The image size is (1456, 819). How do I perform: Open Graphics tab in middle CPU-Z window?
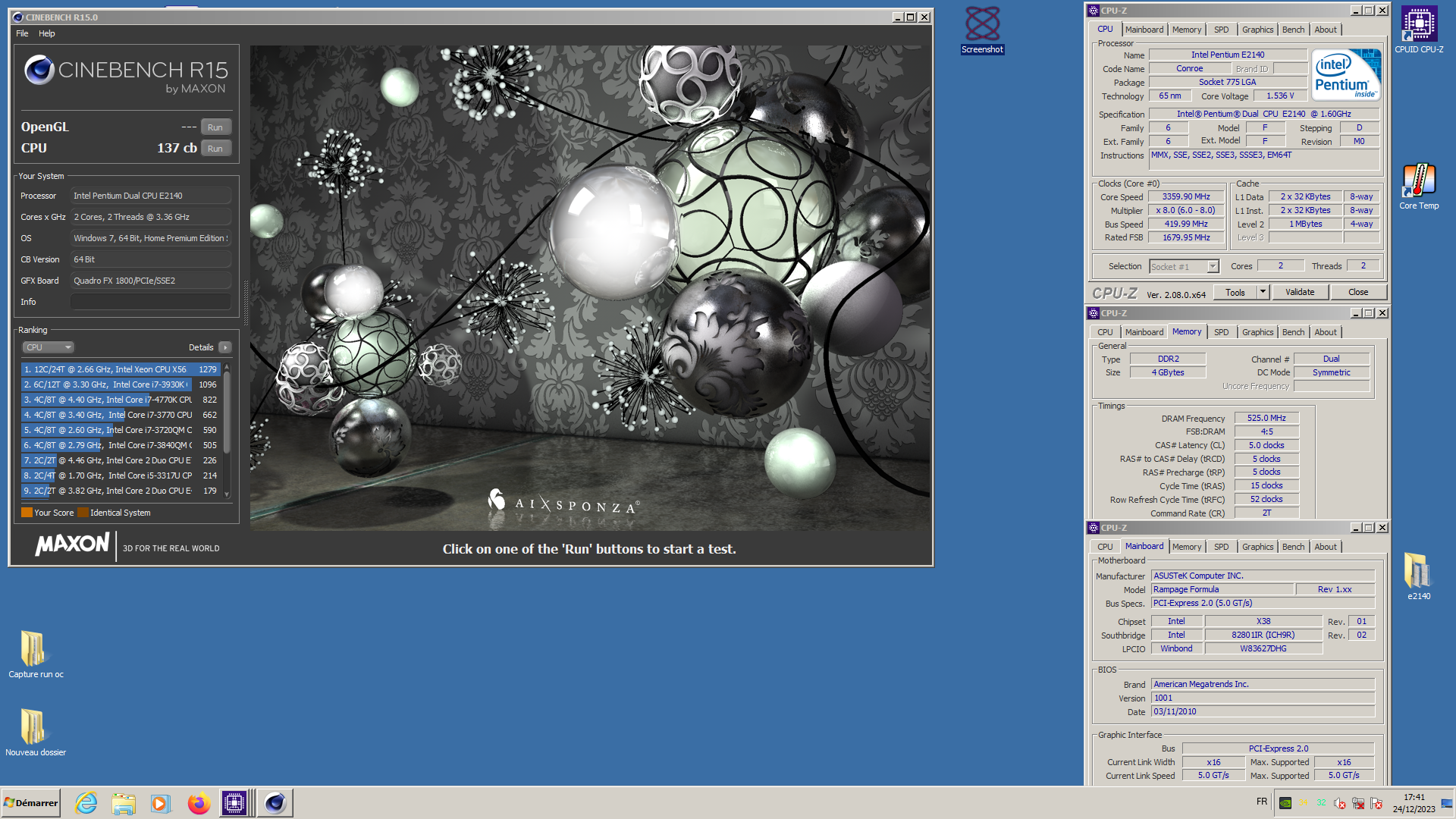coord(1257,332)
